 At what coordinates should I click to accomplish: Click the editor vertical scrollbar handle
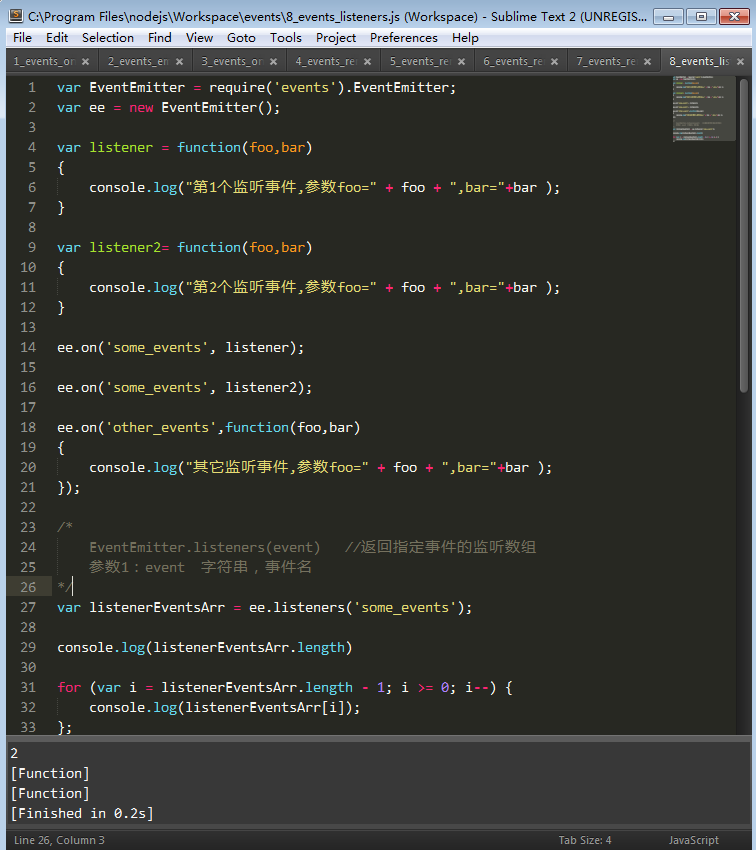[744, 236]
